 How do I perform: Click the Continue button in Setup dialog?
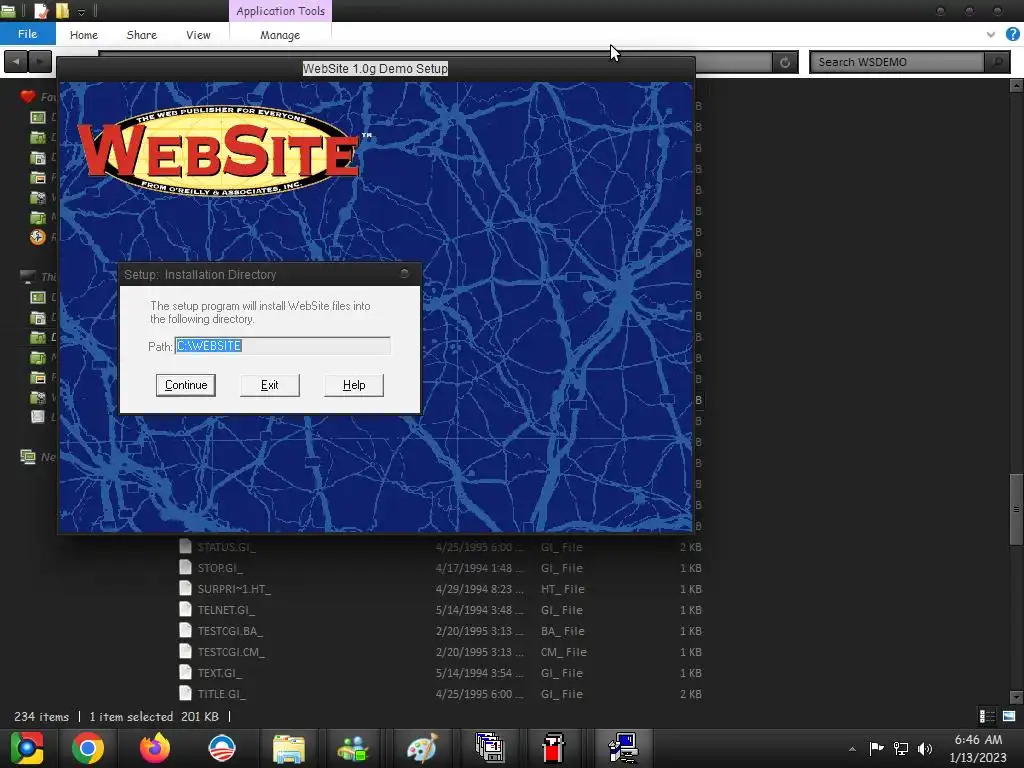(x=185, y=385)
